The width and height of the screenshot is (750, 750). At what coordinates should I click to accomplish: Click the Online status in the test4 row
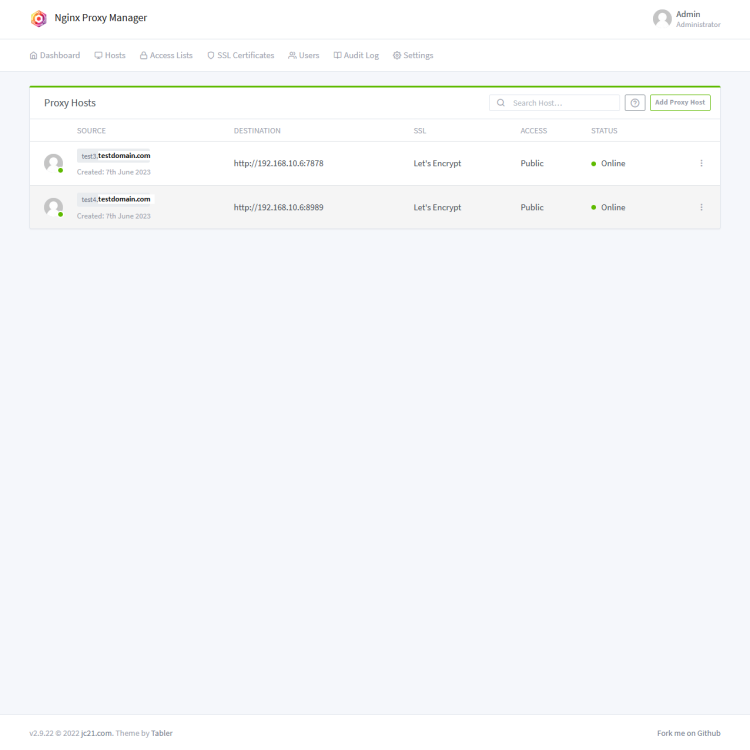608,208
